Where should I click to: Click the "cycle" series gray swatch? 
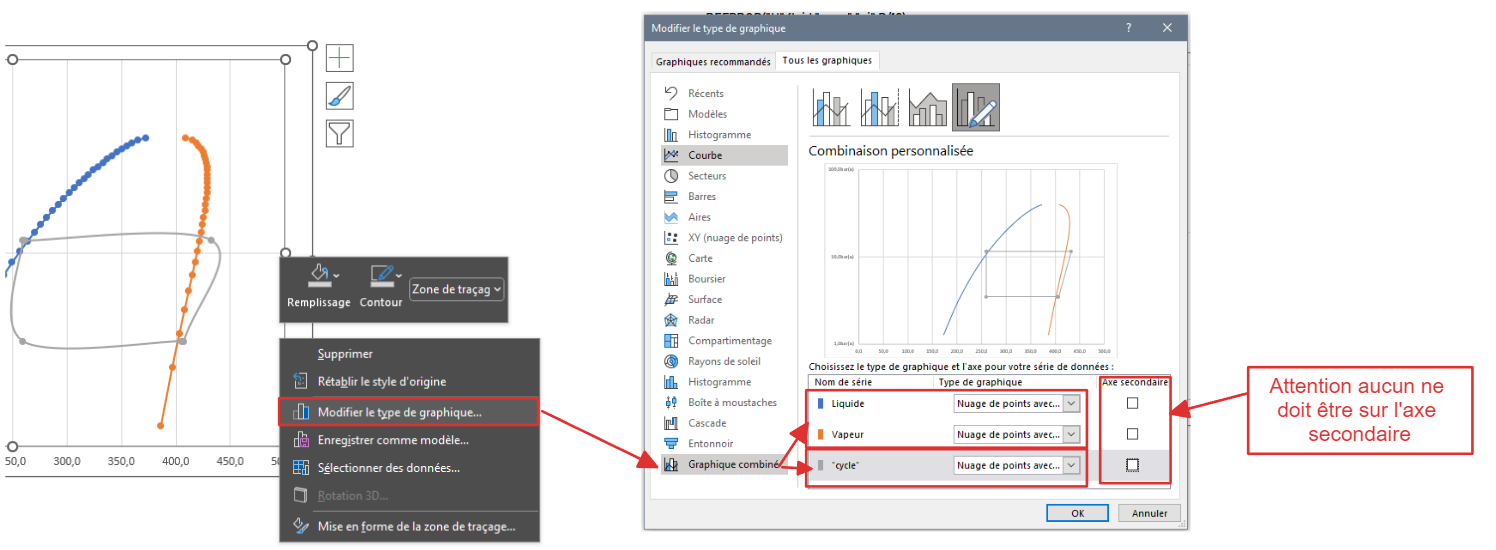tap(822, 465)
